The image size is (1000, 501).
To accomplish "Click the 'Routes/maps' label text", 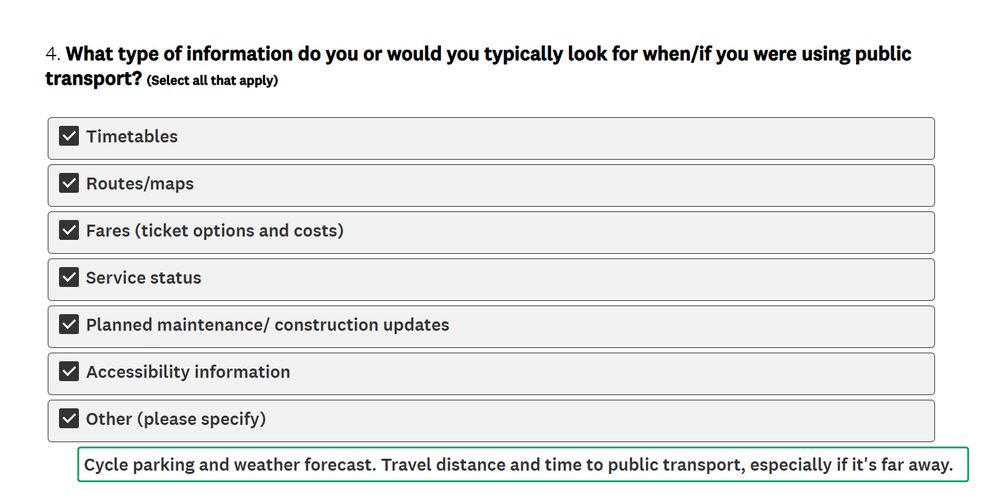I will (140, 184).
